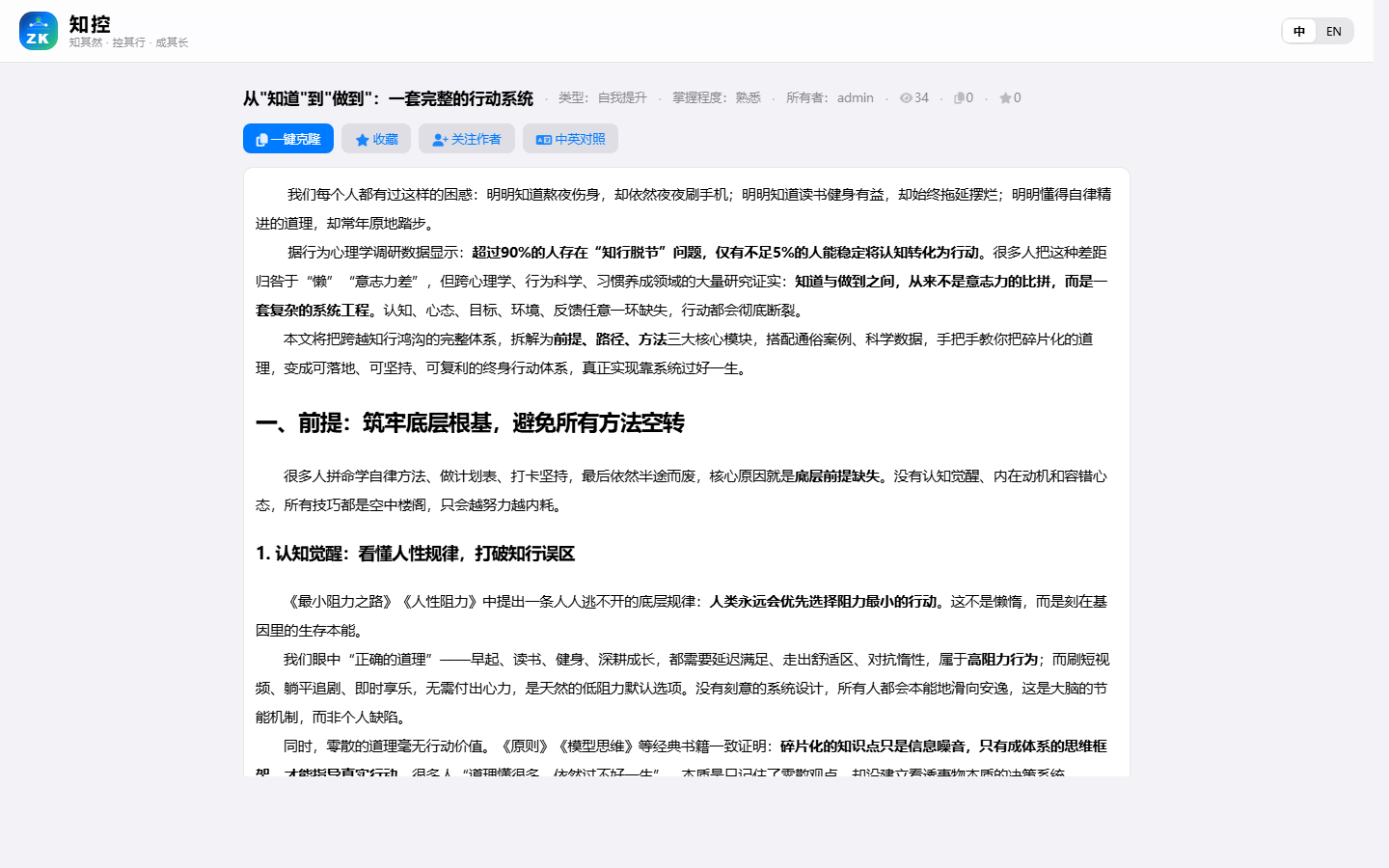
Task: Click heading 一、前提：筑牢底层根基
Action: (470, 422)
